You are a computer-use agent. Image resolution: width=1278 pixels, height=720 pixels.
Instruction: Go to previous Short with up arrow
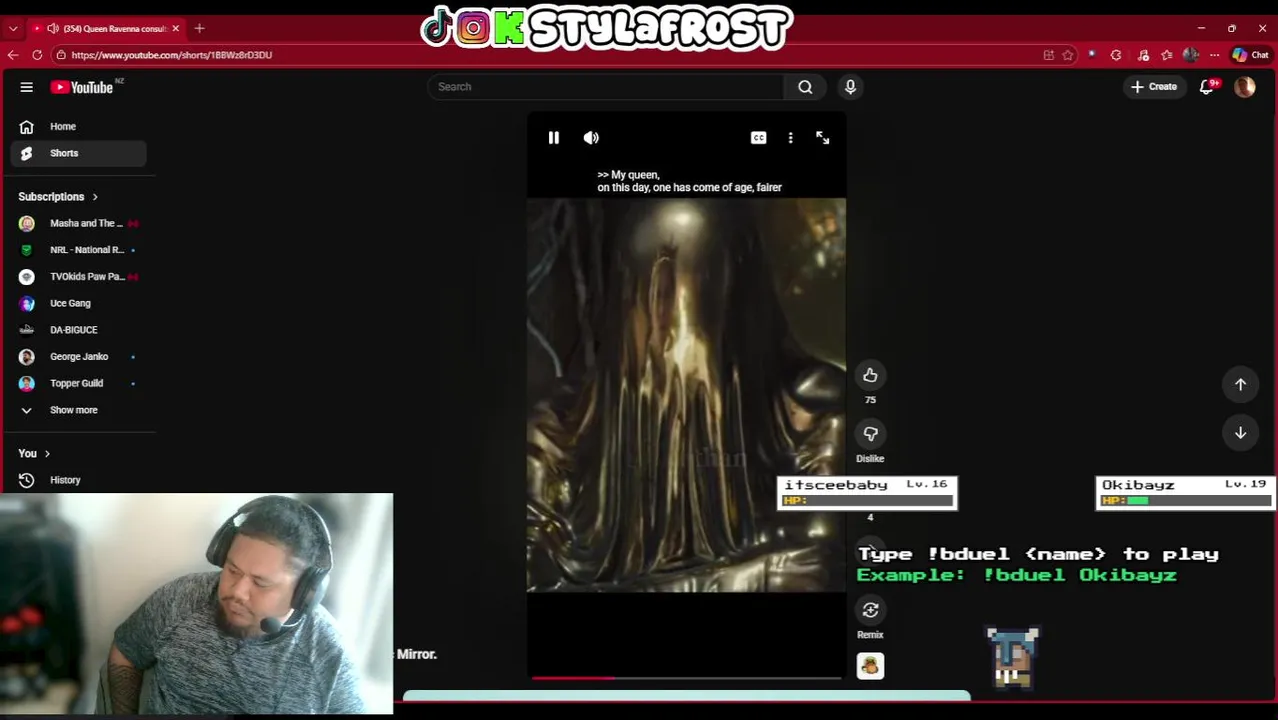pyautogui.click(x=1240, y=384)
